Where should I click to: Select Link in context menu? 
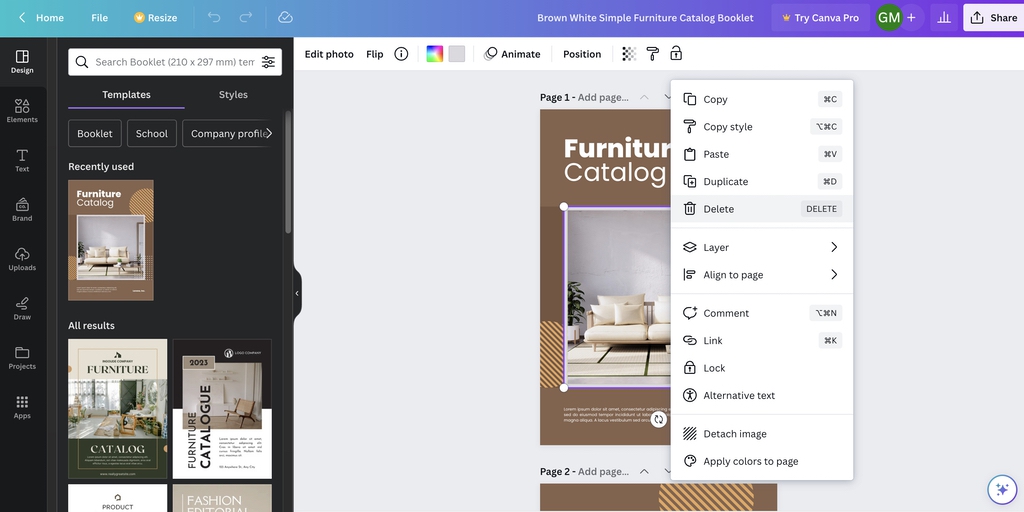point(761,341)
